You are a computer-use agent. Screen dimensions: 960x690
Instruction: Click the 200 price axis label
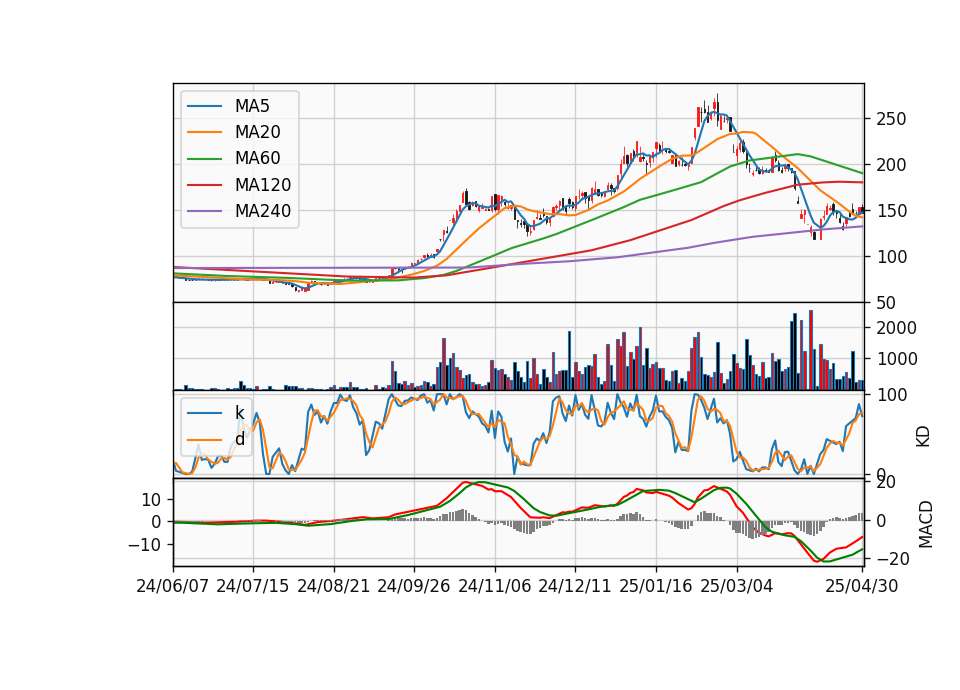point(891,165)
